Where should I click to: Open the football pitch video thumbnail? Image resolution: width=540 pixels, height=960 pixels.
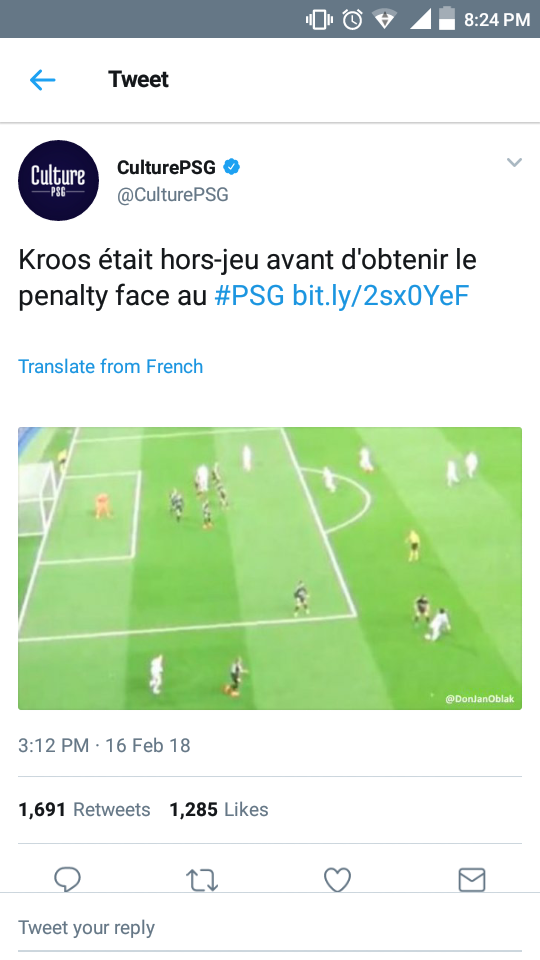point(270,568)
